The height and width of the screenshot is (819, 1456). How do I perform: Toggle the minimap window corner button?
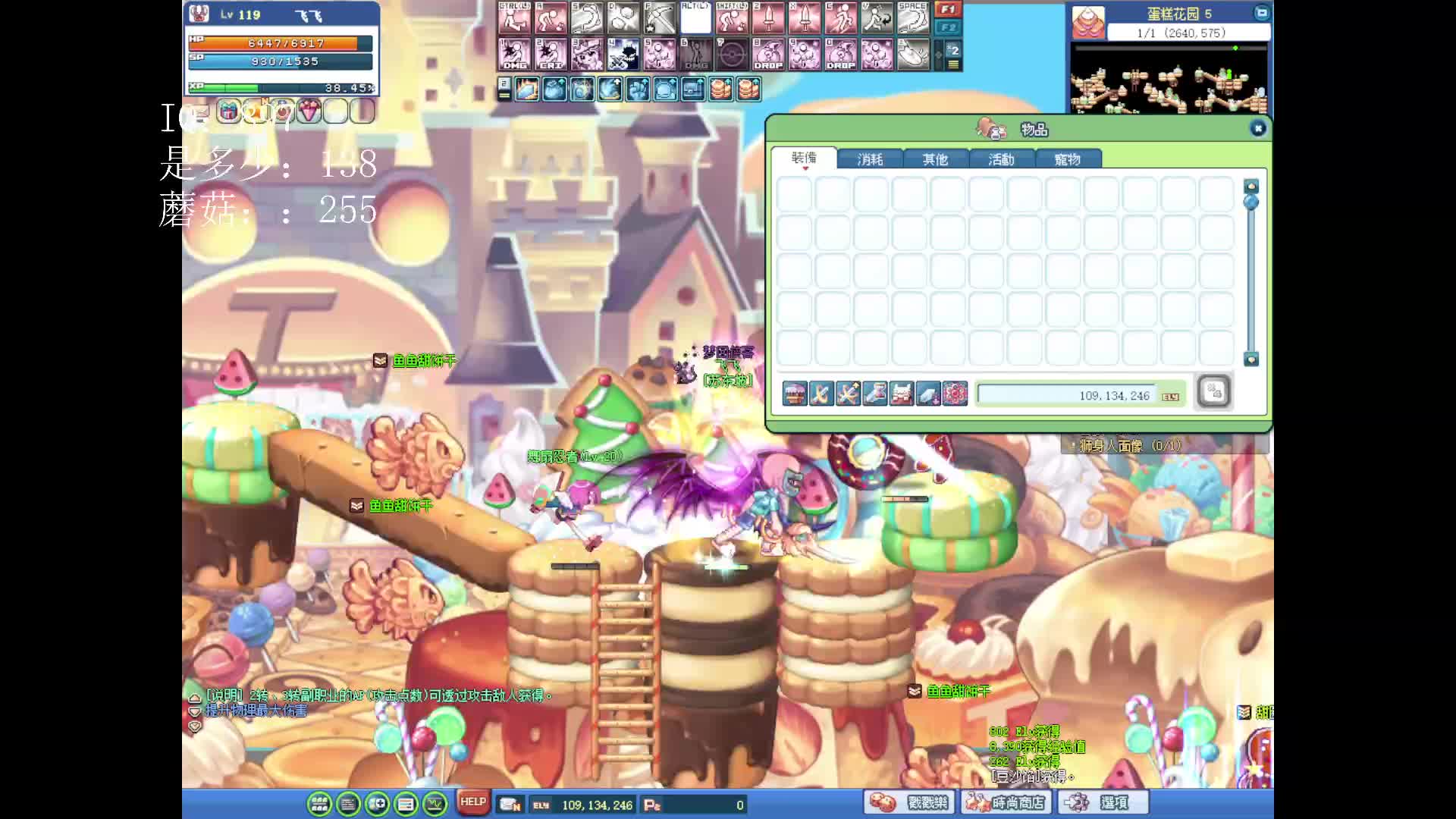pyautogui.click(x=1261, y=13)
